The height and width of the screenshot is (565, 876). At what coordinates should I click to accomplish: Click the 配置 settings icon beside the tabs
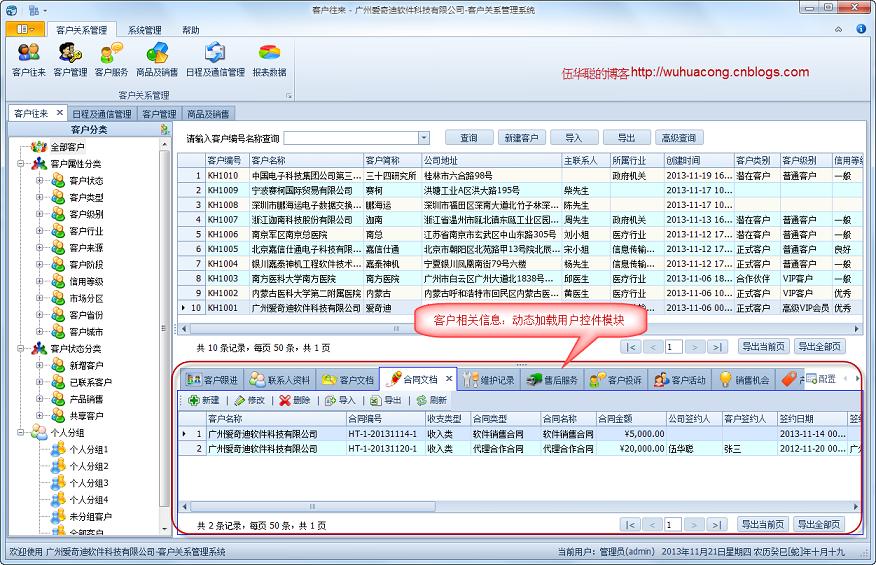coord(811,379)
